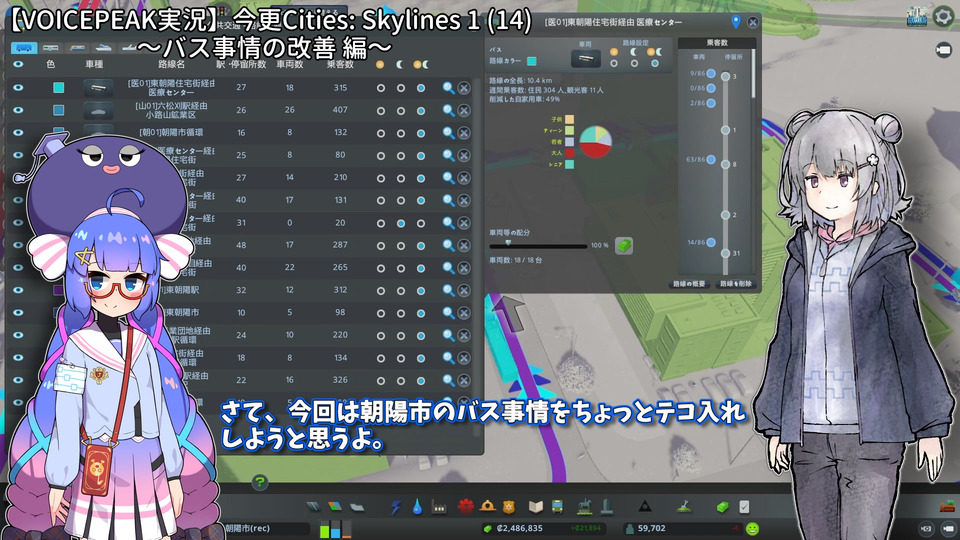The image size is (960, 540).
Task: Open the settings gear icon
Action: (x=943, y=16)
